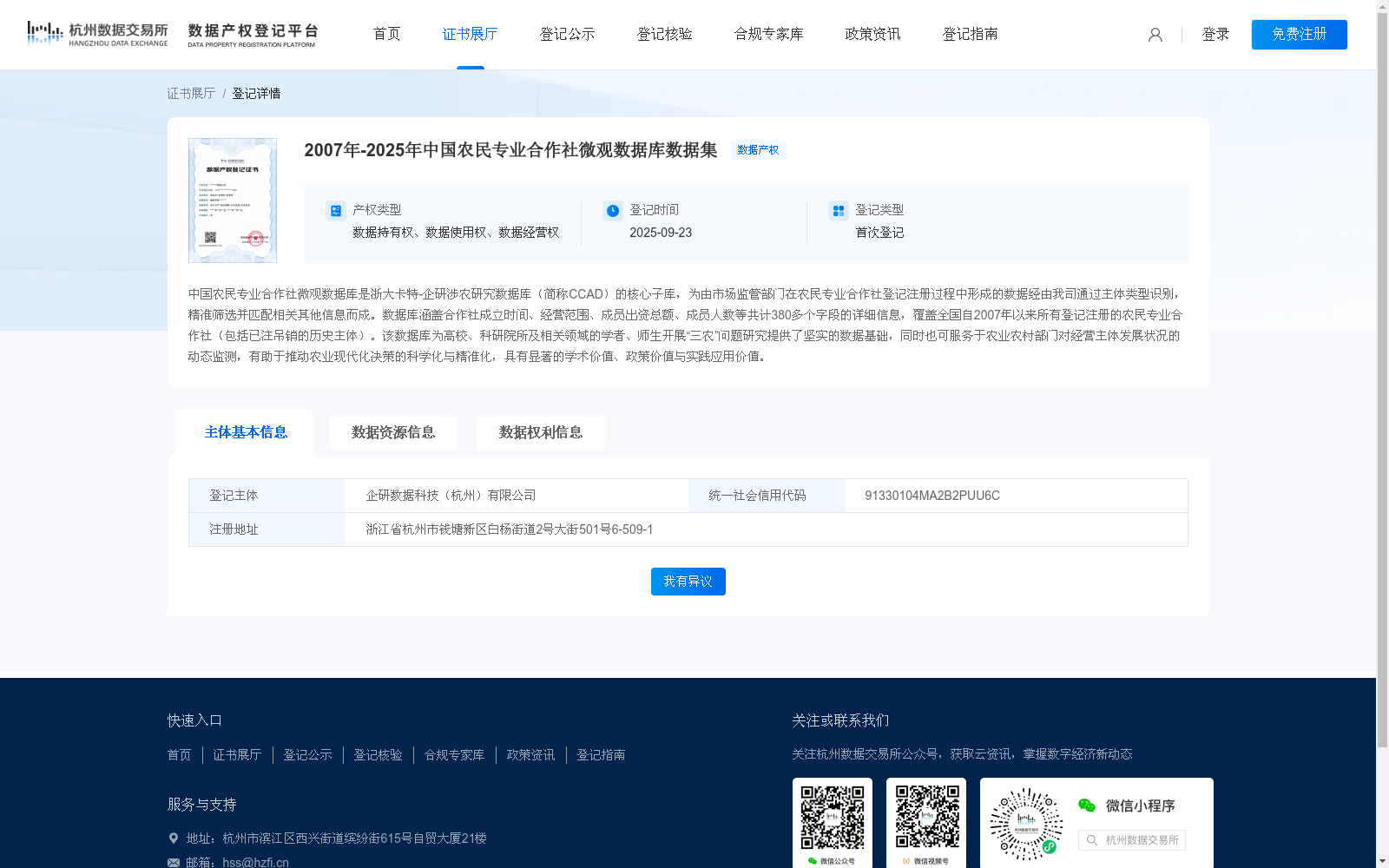Open the 合规专家库 nav item

pyautogui.click(x=769, y=34)
